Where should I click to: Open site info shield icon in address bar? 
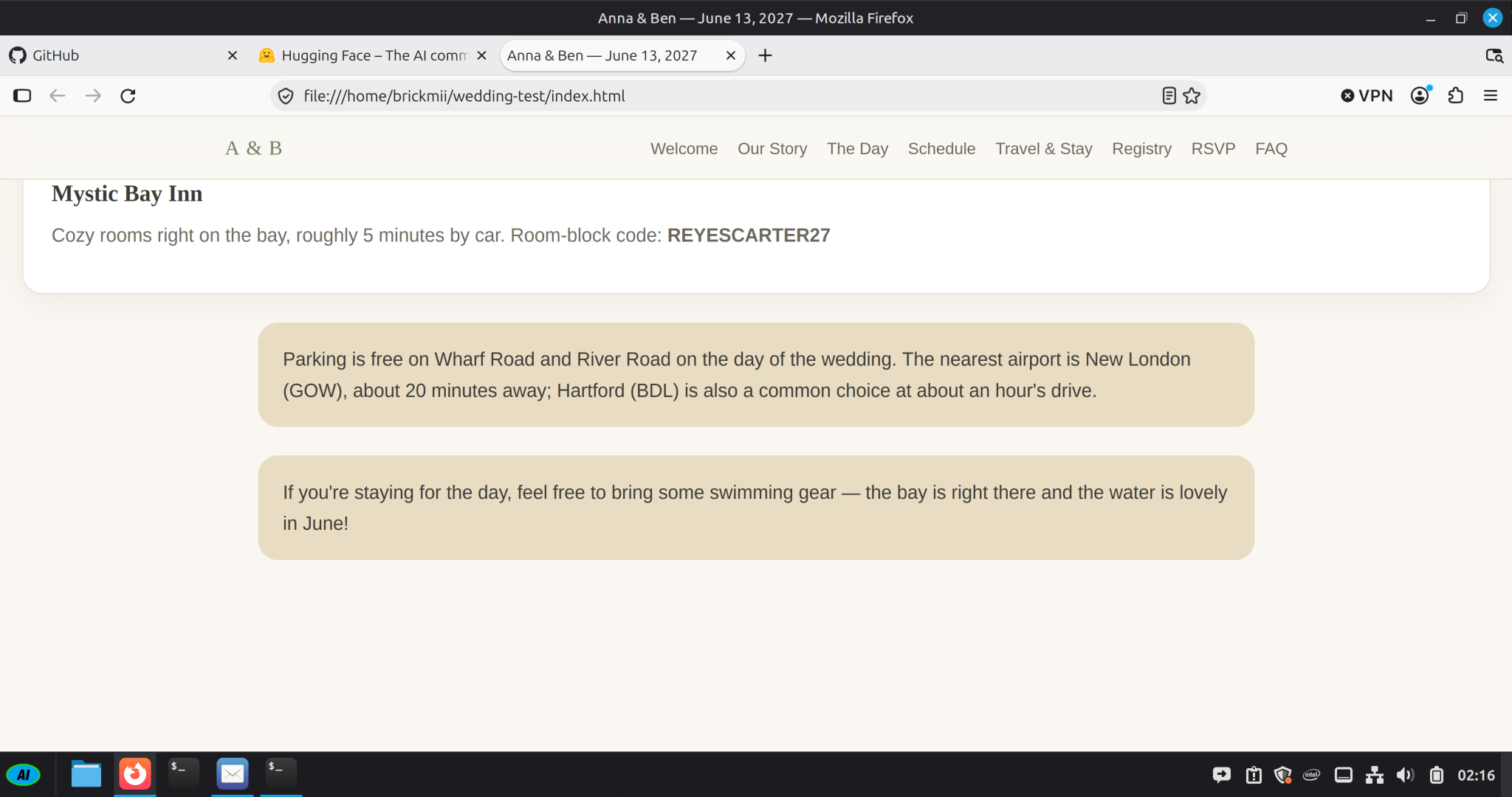pos(286,96)
